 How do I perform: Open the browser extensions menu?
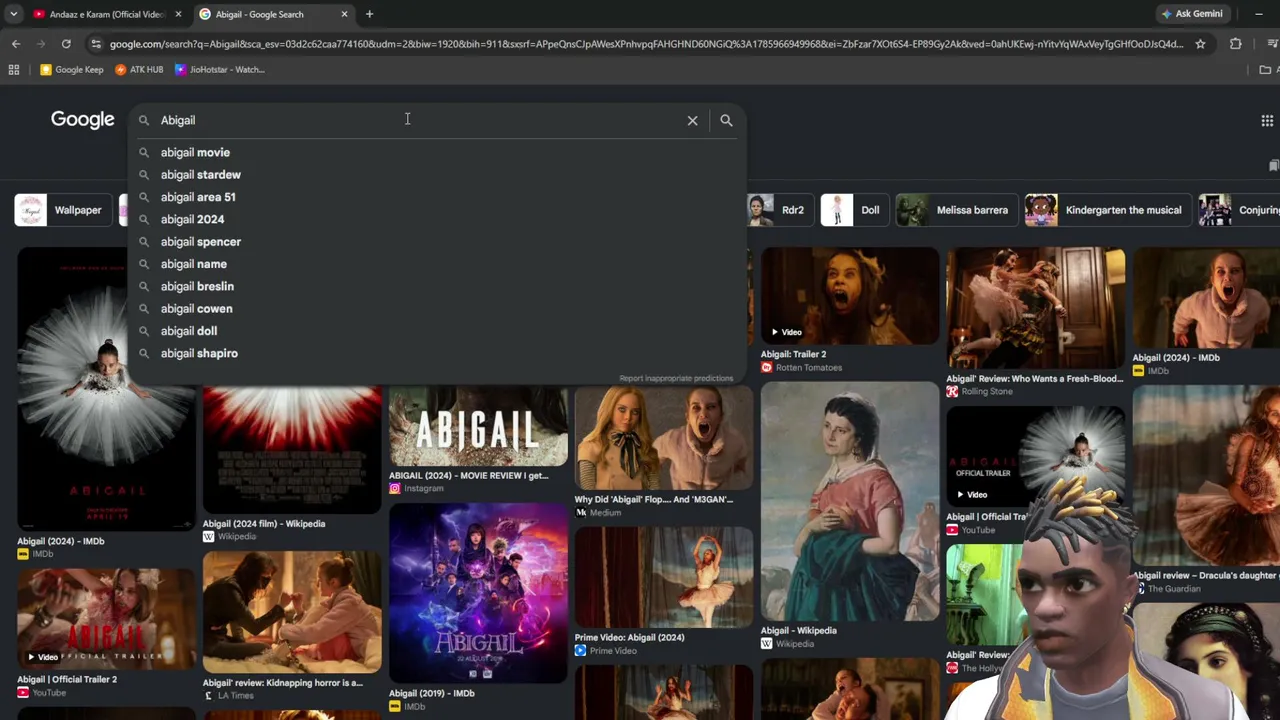coord(1235,44)
